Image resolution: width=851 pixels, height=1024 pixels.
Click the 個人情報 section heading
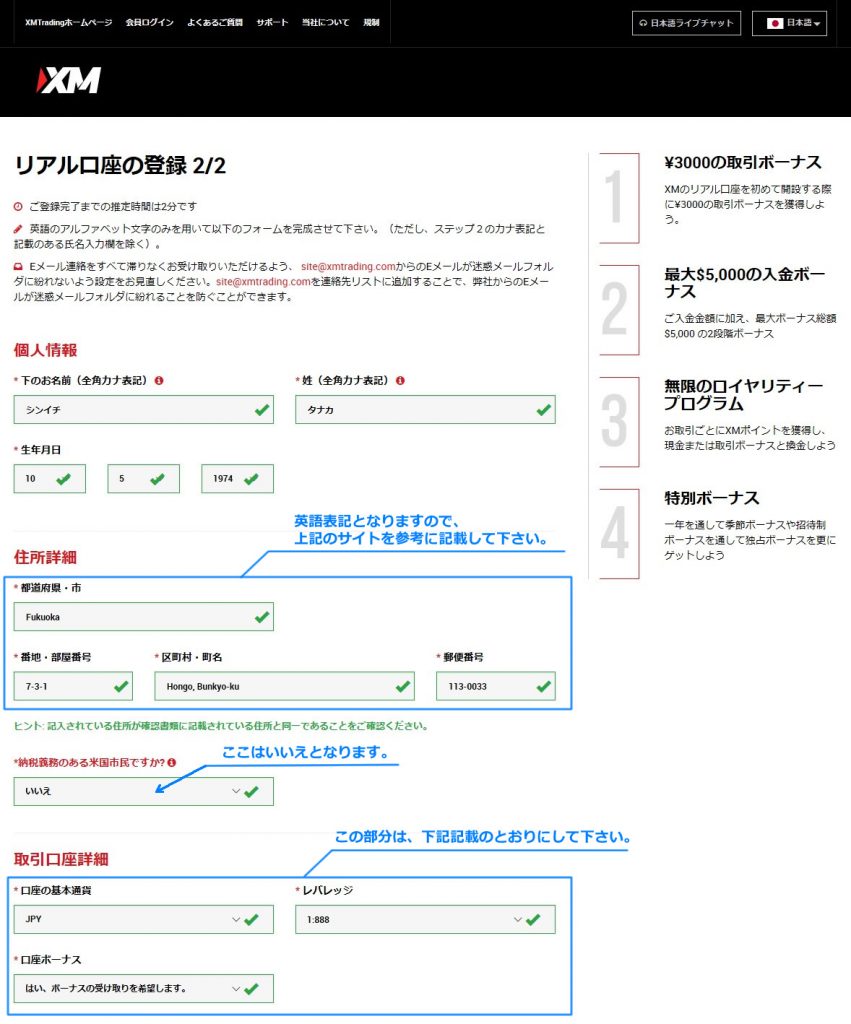point(46,350)
